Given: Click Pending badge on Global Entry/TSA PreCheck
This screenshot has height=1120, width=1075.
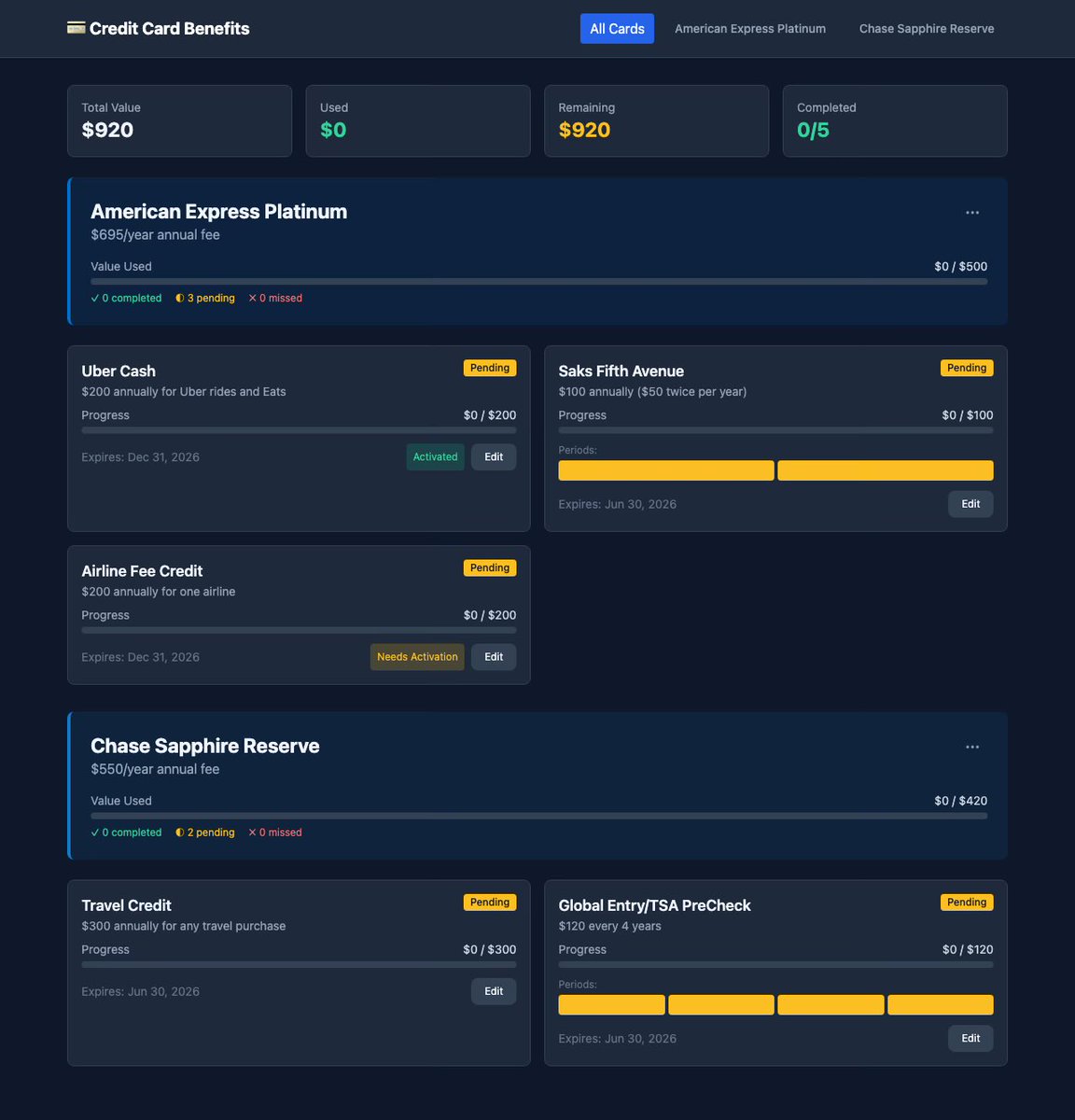Looking at the screenshot, I should point(967,903).
